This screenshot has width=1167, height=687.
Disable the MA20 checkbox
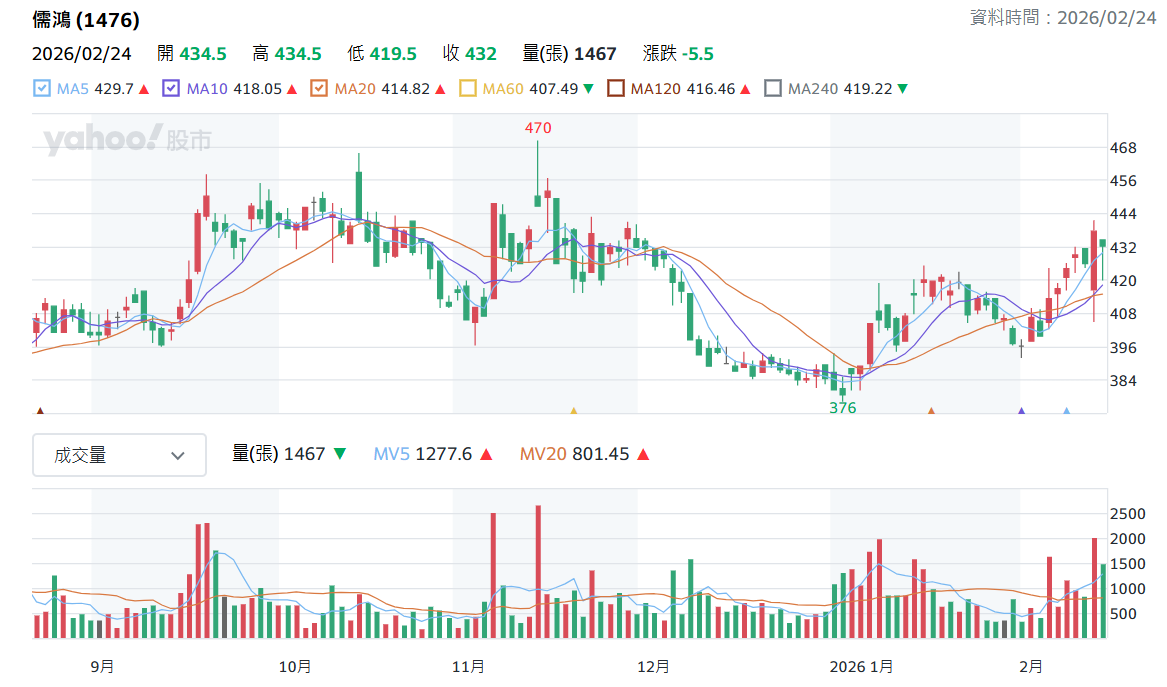pyautogui.click(x=319, y=89)
